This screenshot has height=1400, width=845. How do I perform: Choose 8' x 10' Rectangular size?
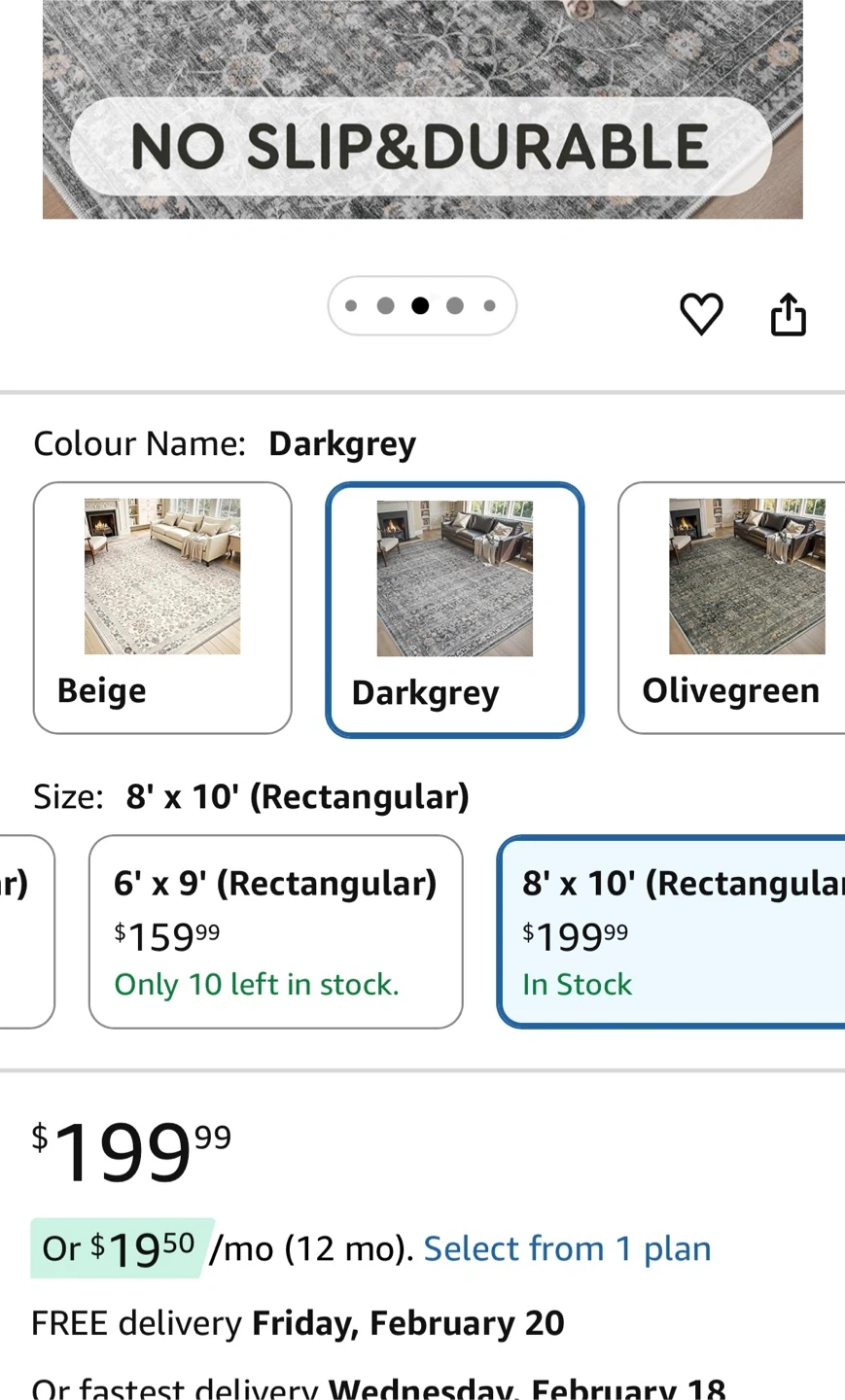pyautogui.click(x=671, y=931)
